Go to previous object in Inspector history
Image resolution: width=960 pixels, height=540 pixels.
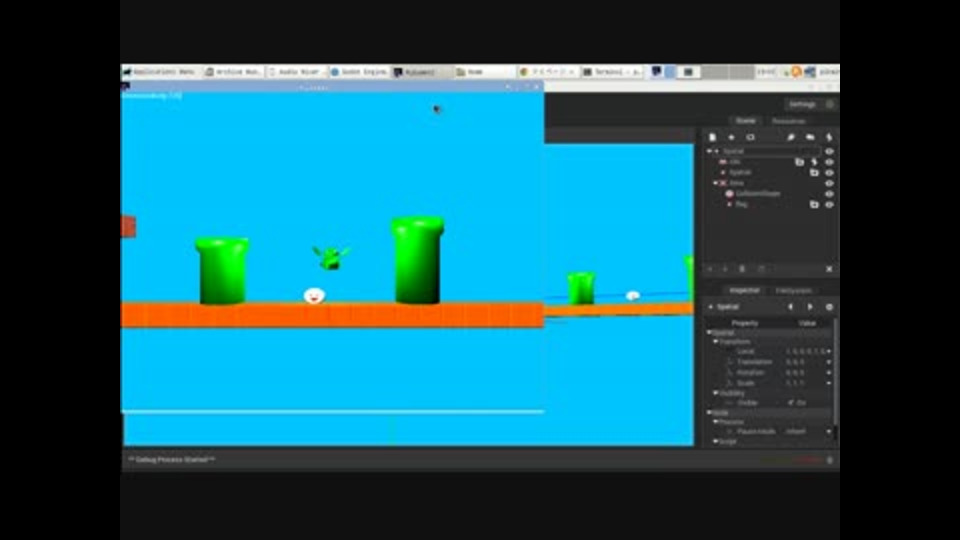click(x=790, y=307)
